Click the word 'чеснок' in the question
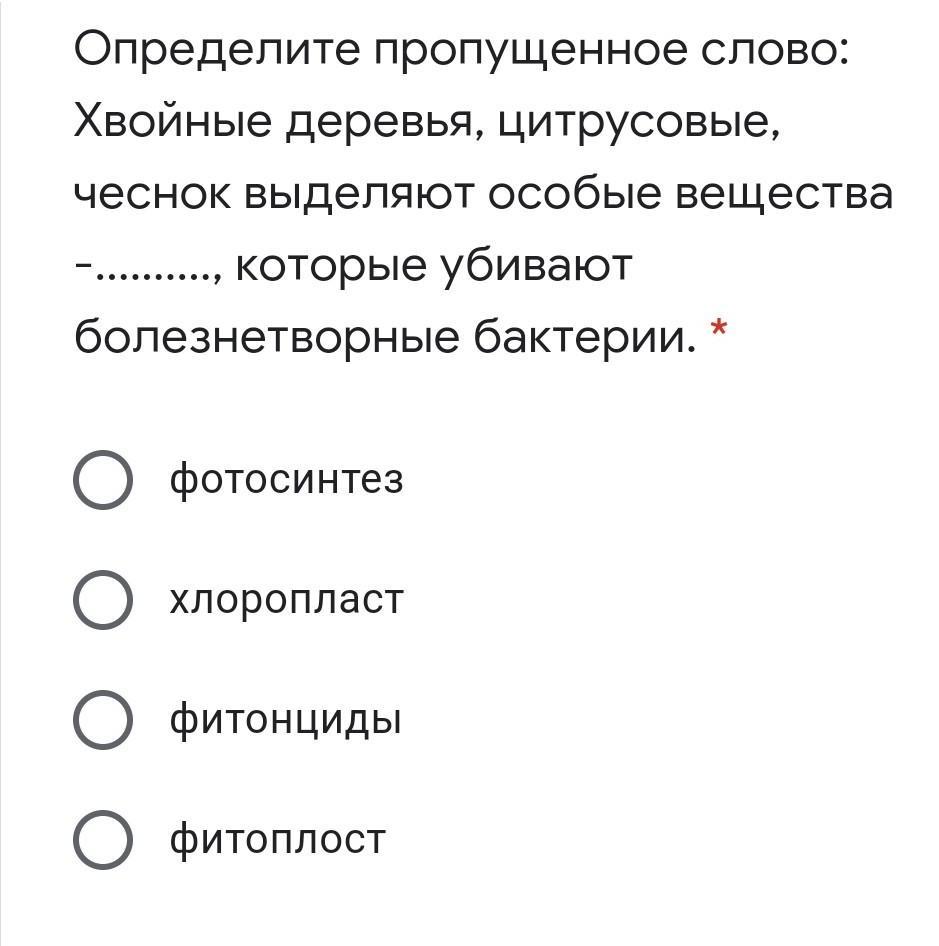This screenshot has width=939, height=946. pyautogui.click(x=151, y=196)
